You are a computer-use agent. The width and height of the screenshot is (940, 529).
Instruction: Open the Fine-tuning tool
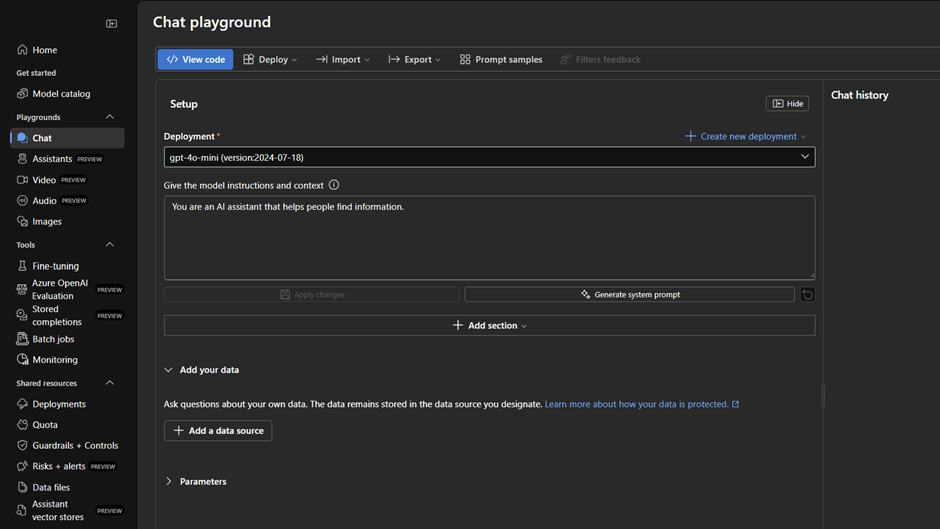55,266
